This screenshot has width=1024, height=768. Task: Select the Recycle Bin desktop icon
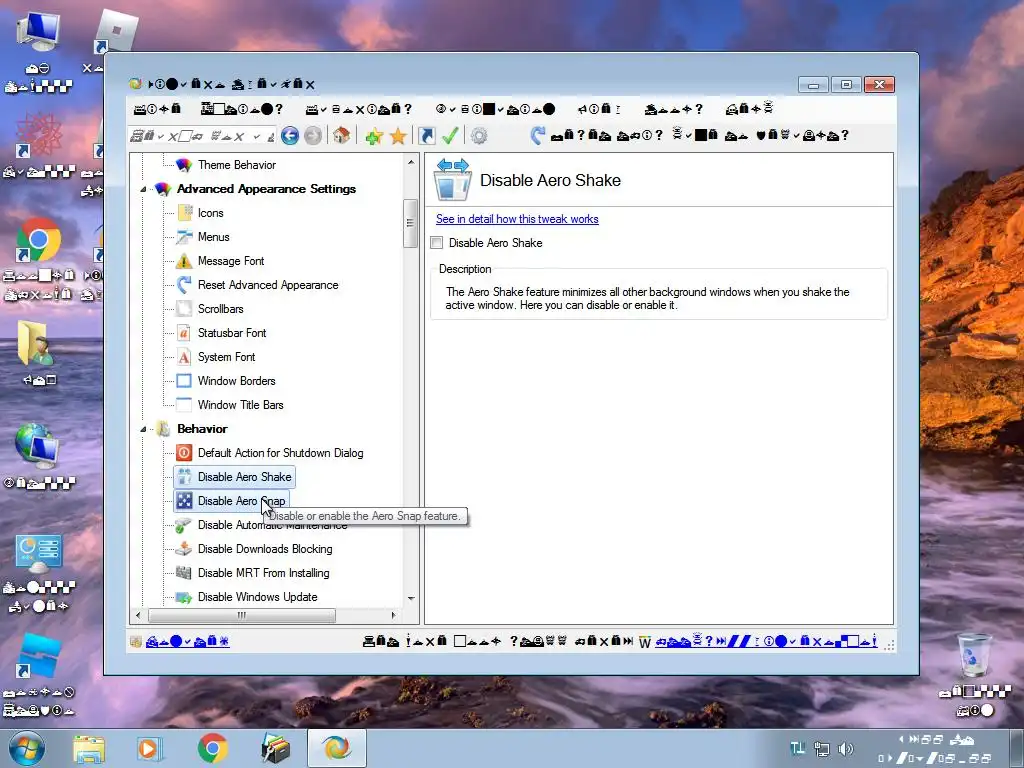(x=974, y=676)
